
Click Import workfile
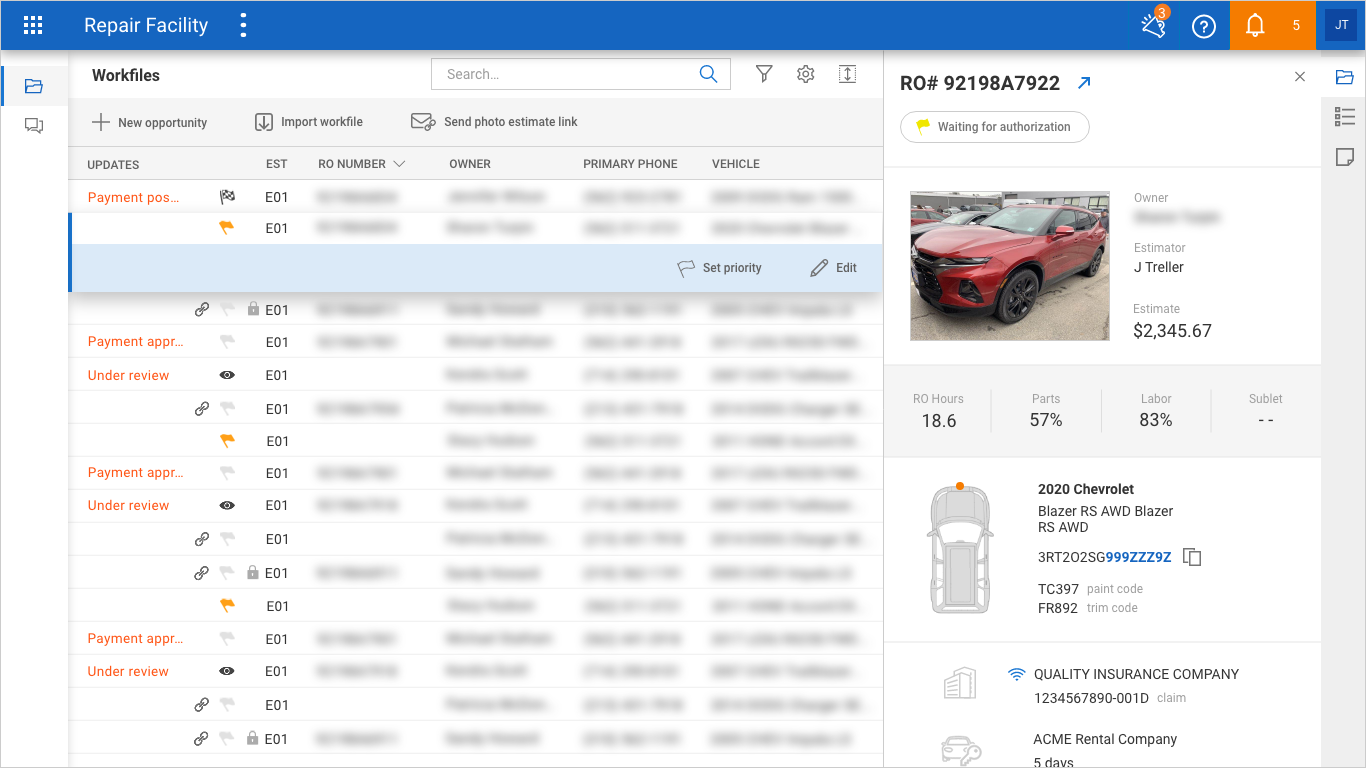tap(309, 122)
